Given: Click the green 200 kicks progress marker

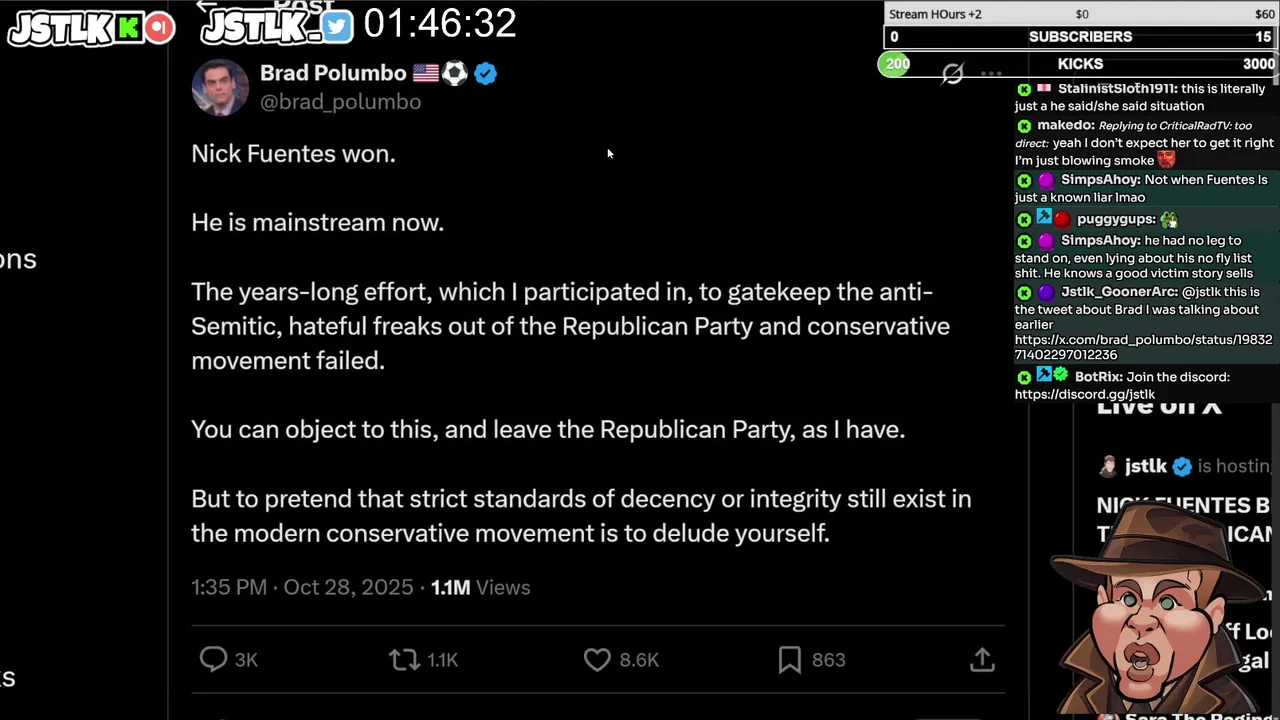Looking at the screenshot, I should 897,64.
